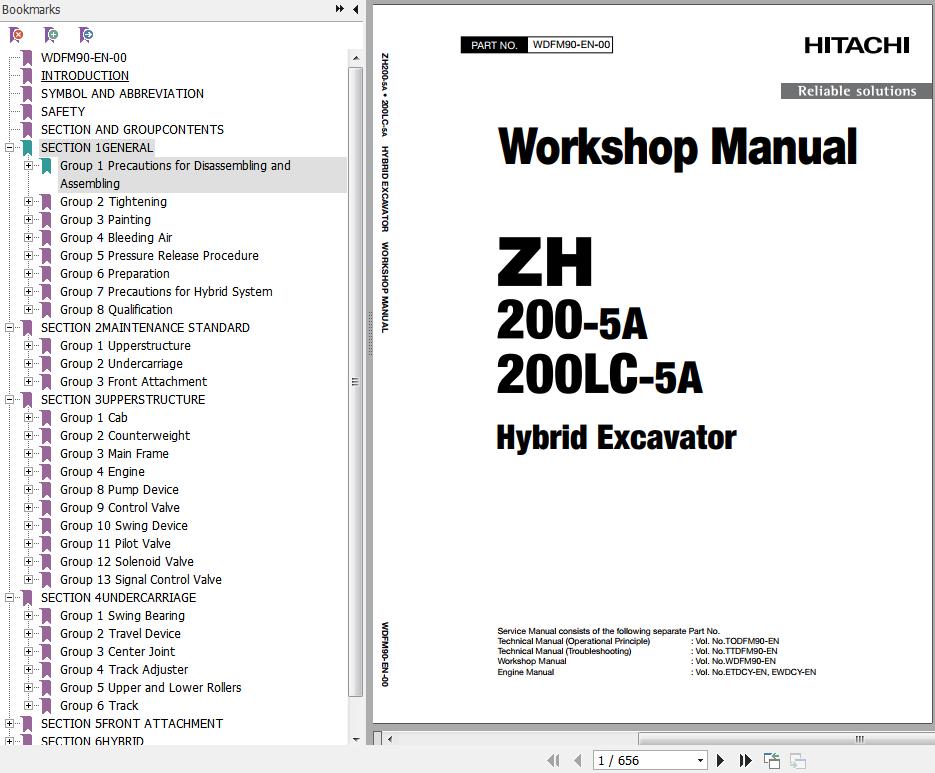Go to the next page
Viewport: 935px width, 773px height.
[720, 760]
